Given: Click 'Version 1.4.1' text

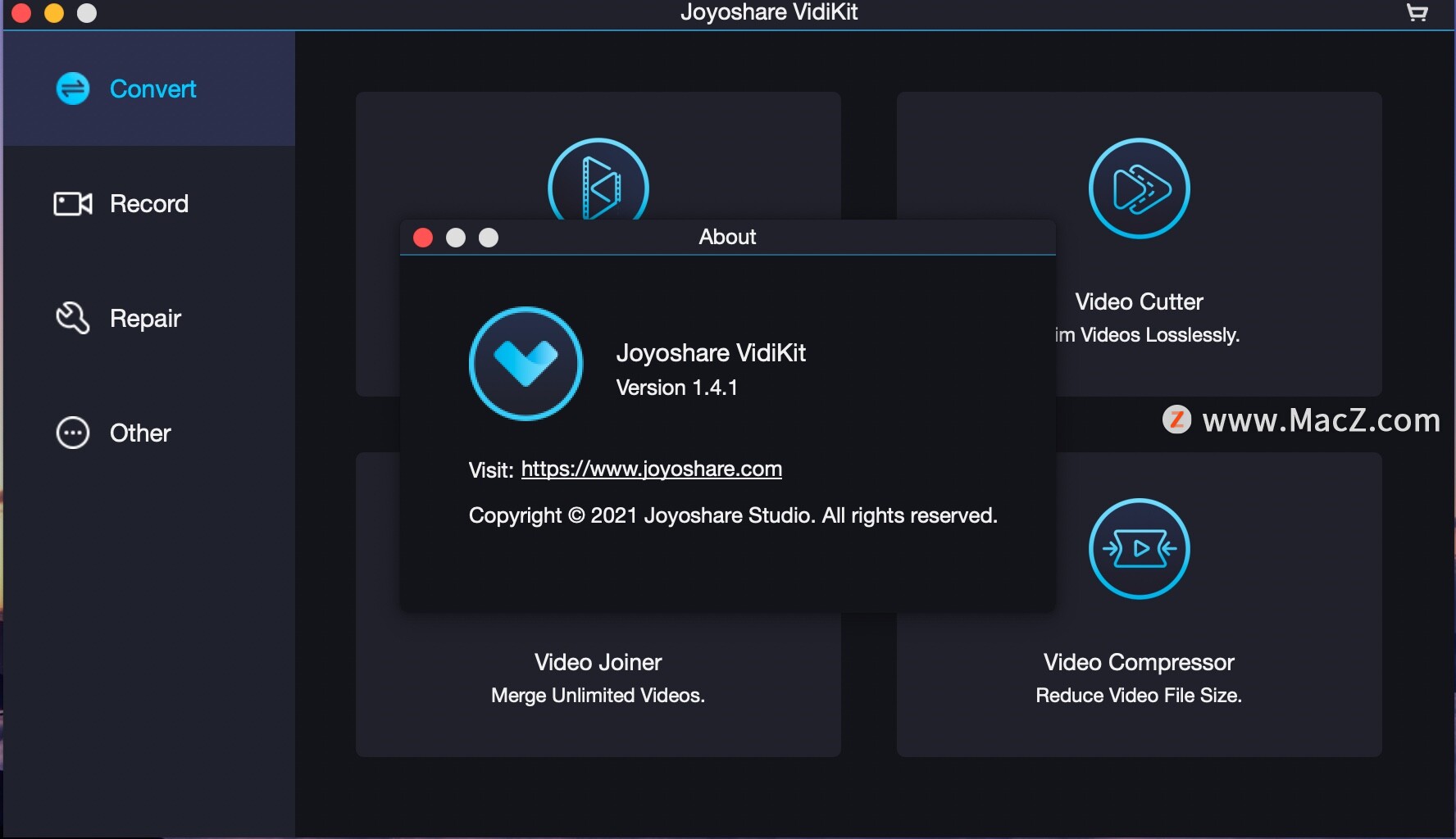Looking at the screenshot, I should coord(677,388).
